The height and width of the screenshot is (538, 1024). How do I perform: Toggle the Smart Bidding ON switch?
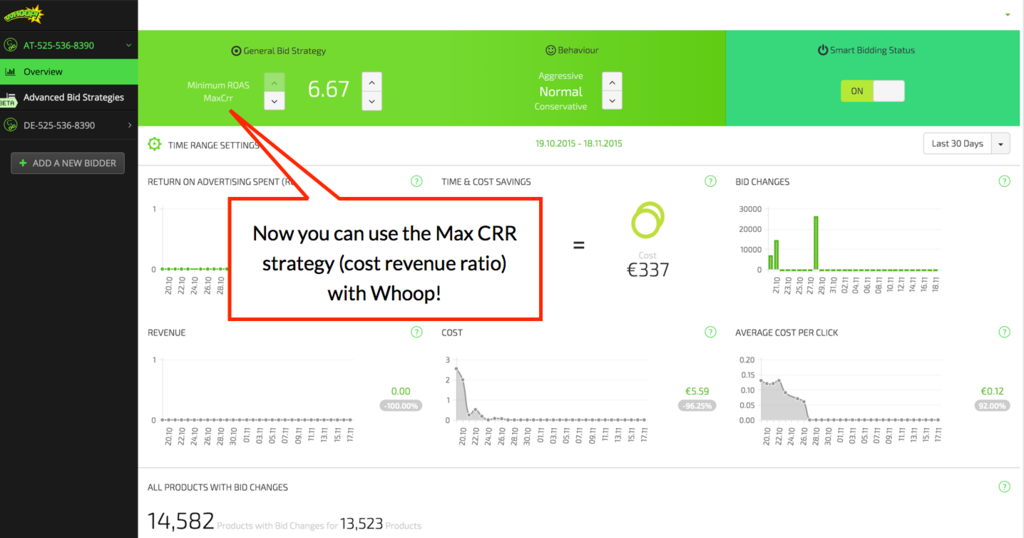pyautogui.click(x=872, y=91)
